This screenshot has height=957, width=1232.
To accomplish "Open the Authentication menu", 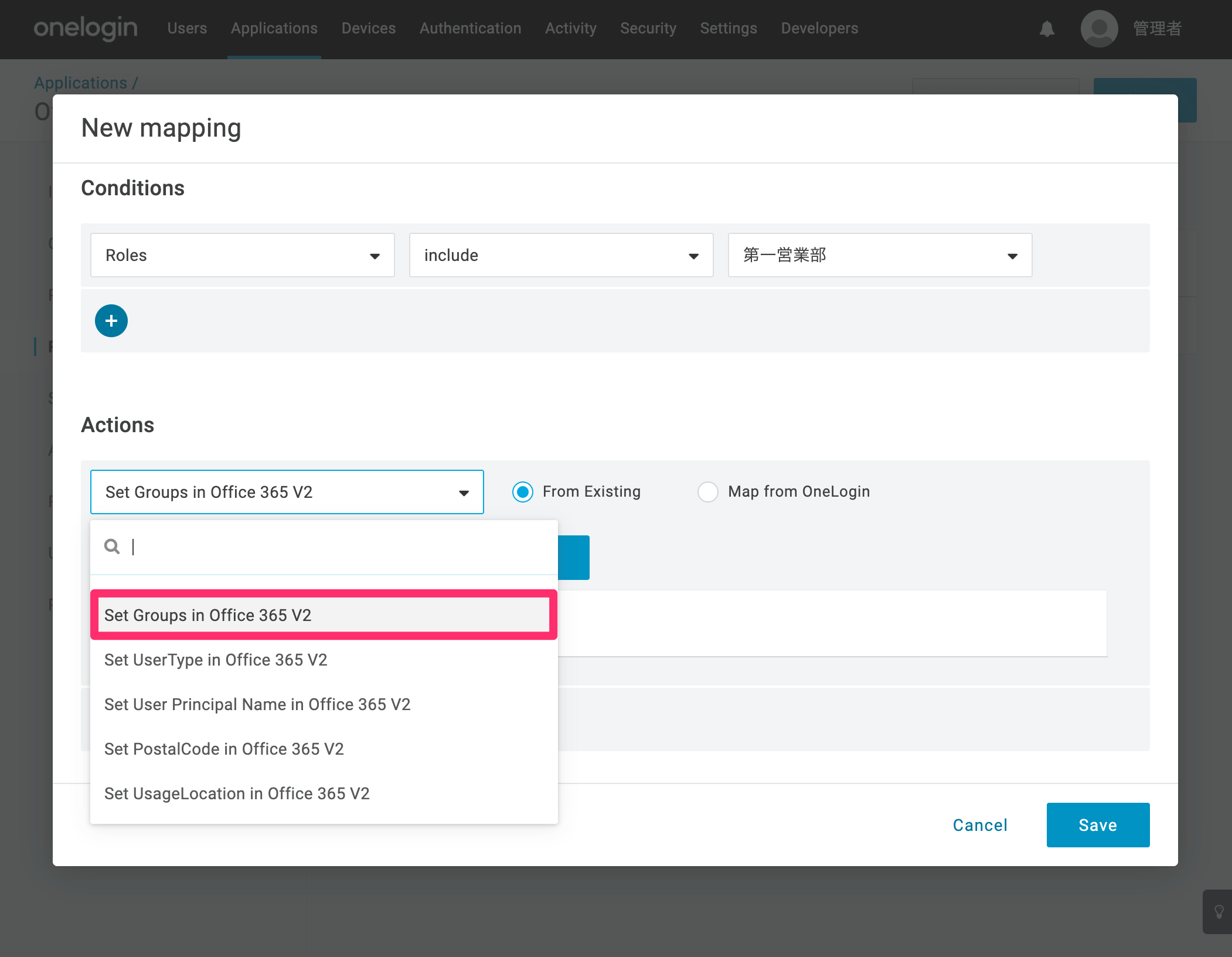I will click(x=471, y=28).
